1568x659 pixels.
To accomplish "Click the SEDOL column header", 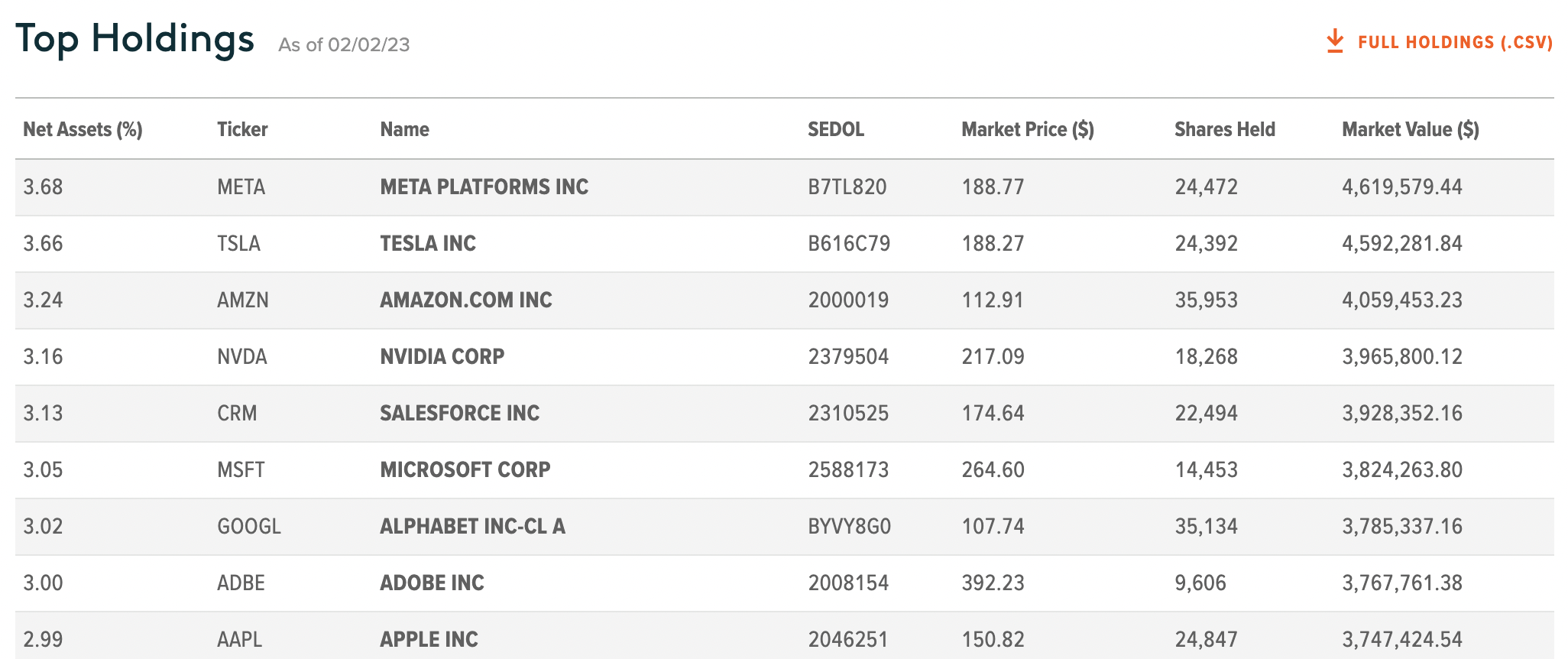I will pyautogui.click(x=836, y=129).
